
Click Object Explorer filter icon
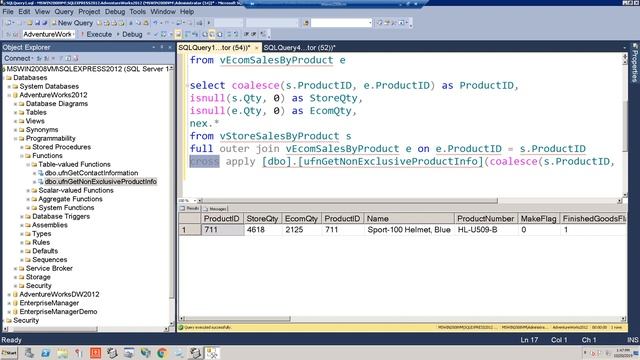pos(61,58)
